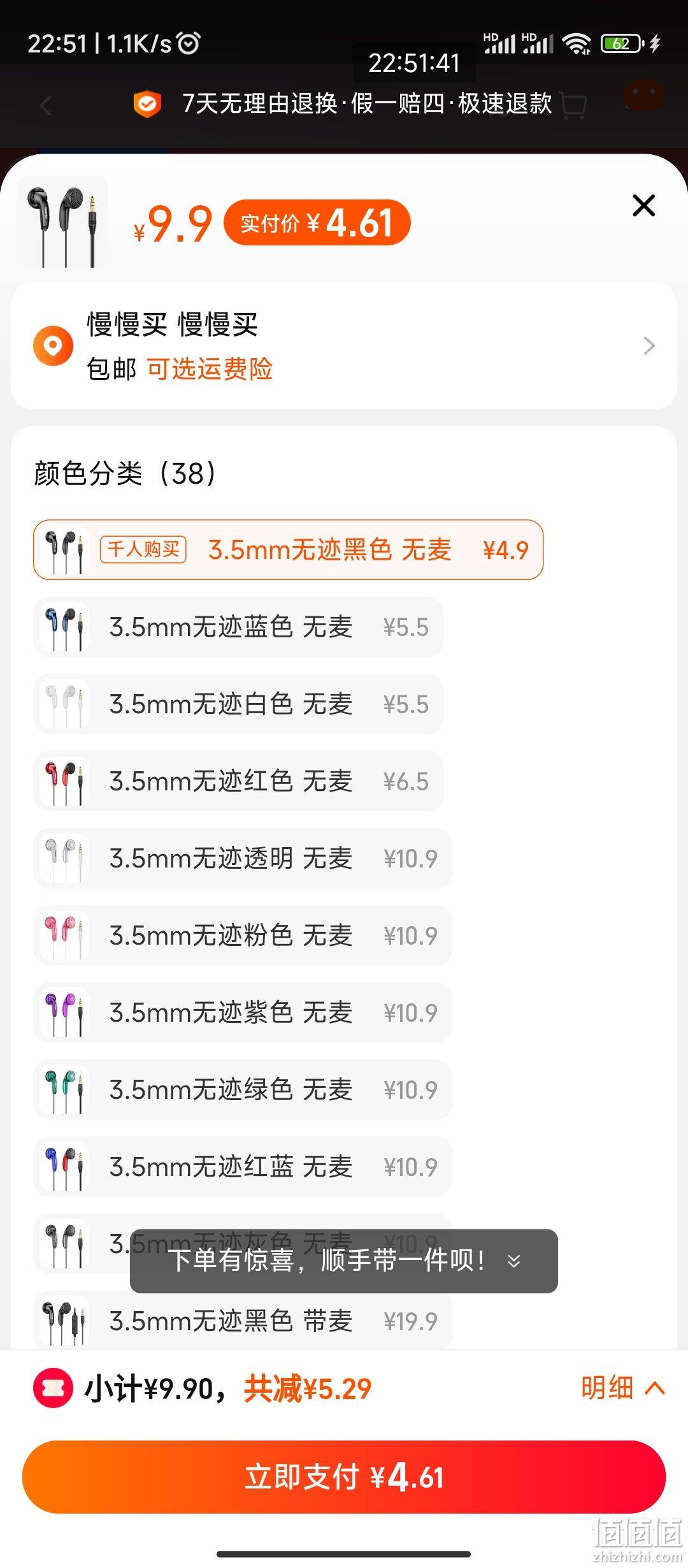View the black earphone product thumbnail
This screenshot has height=1568, width=688.
pos(62,222)
